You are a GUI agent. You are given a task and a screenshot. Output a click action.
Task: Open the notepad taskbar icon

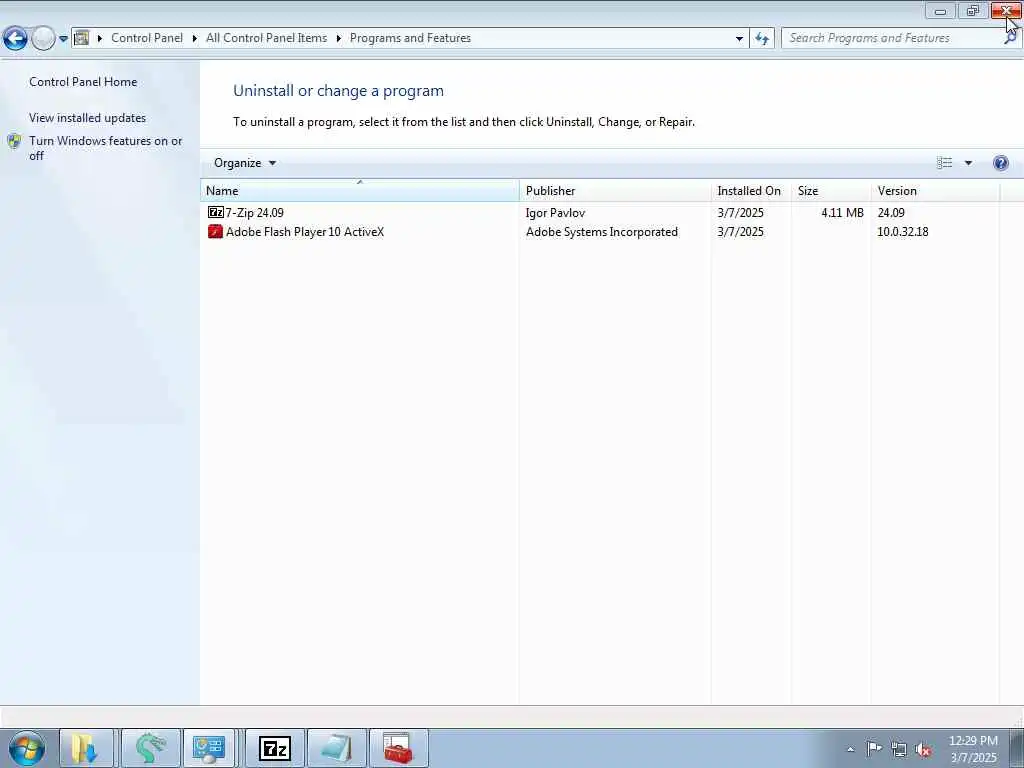coord(337,748)
